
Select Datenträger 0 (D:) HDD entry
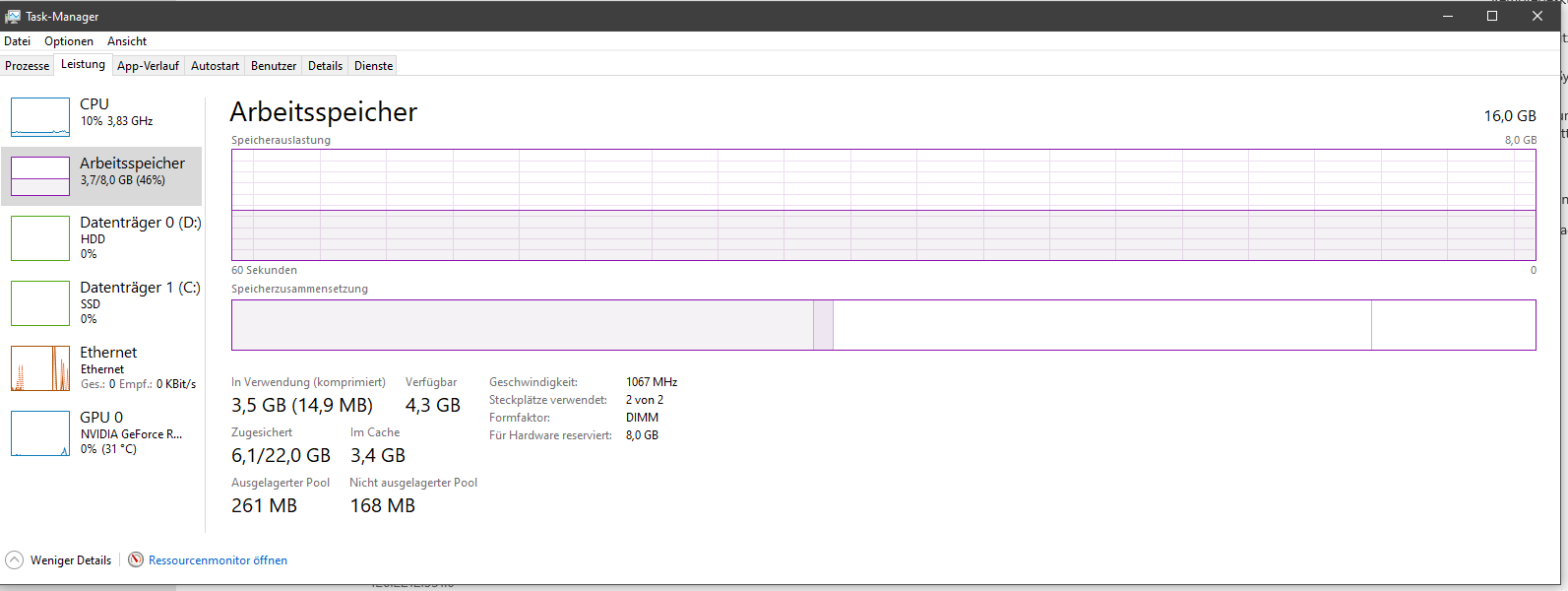pyautogui.click(x=102, y=237)
